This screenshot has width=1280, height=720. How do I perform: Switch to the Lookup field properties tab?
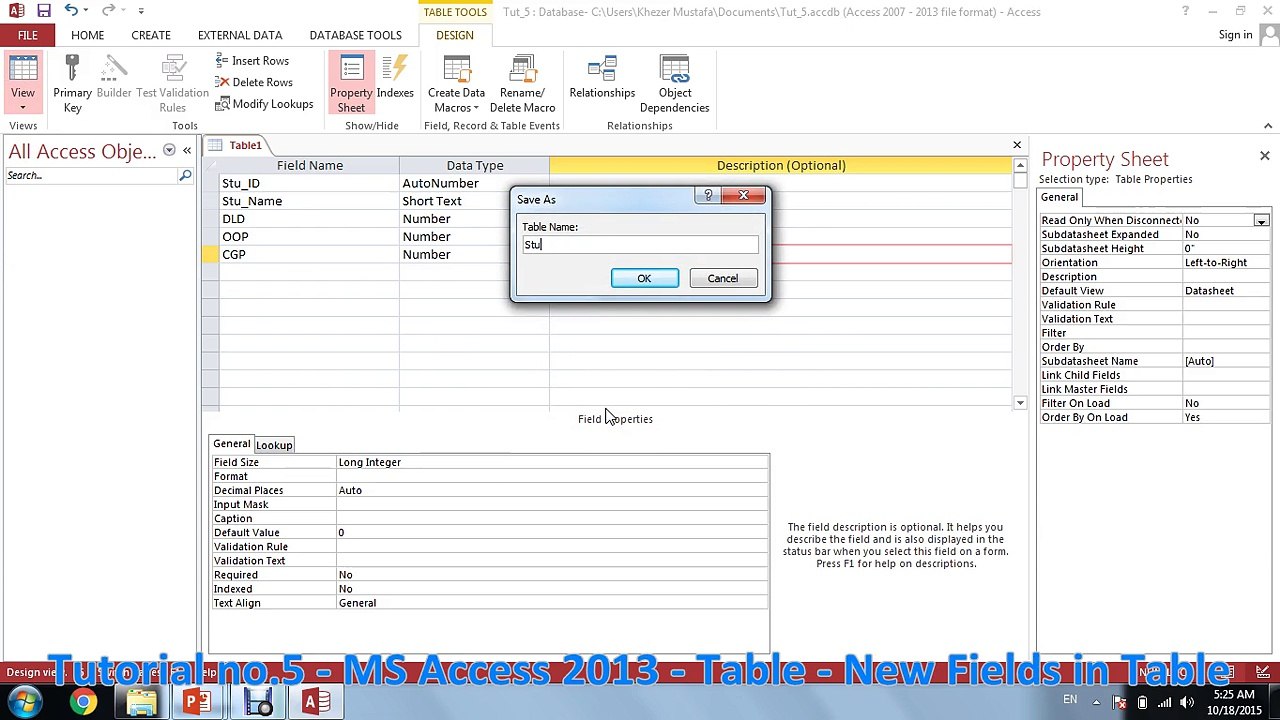point(274,445)
